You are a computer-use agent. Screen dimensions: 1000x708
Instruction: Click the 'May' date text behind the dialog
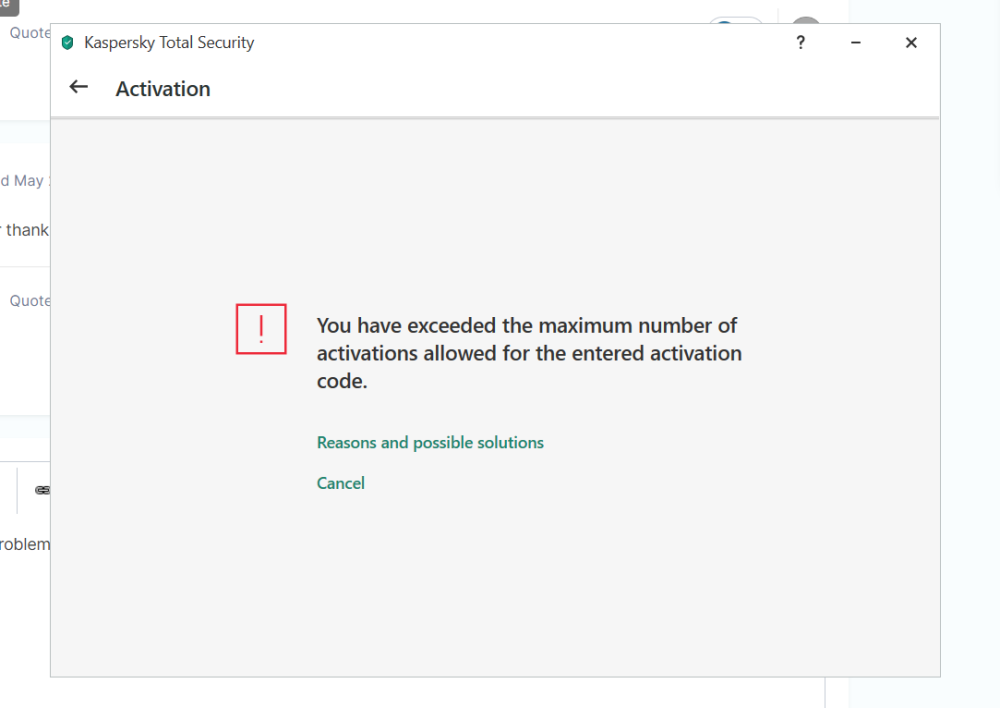30,180
